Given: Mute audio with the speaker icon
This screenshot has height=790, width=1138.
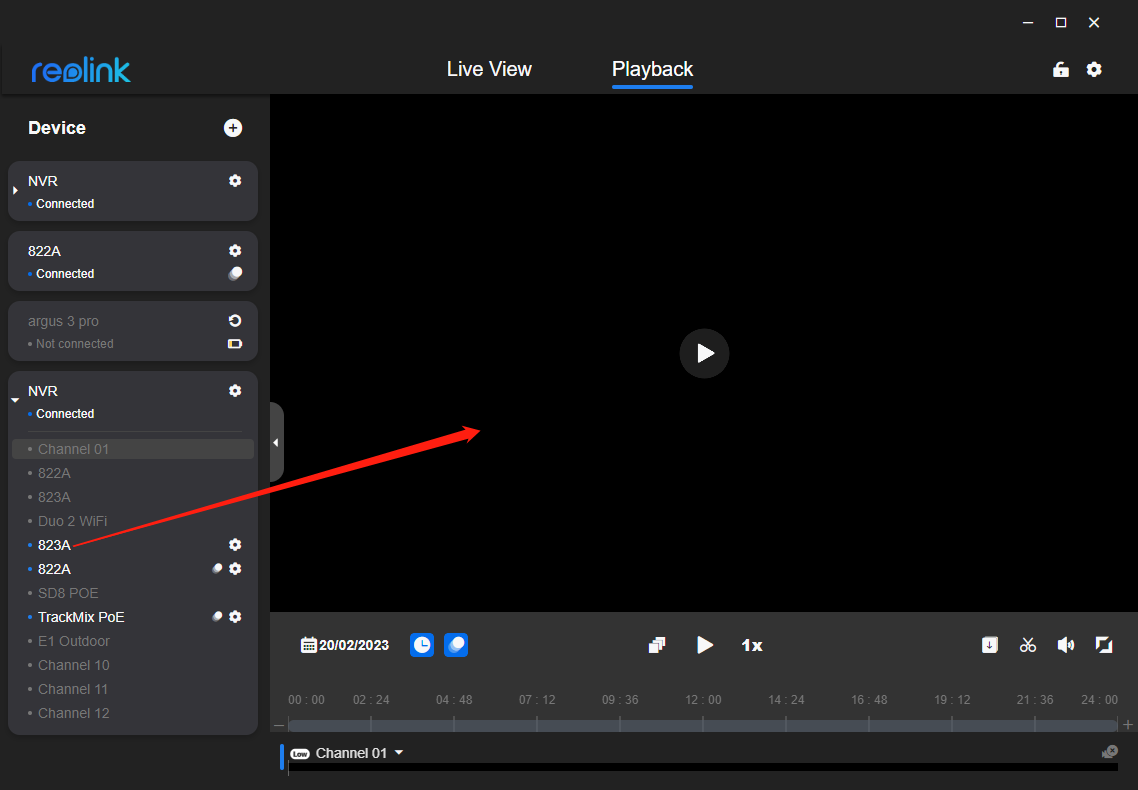Looking at the screenshot, I should point(1065,645).
